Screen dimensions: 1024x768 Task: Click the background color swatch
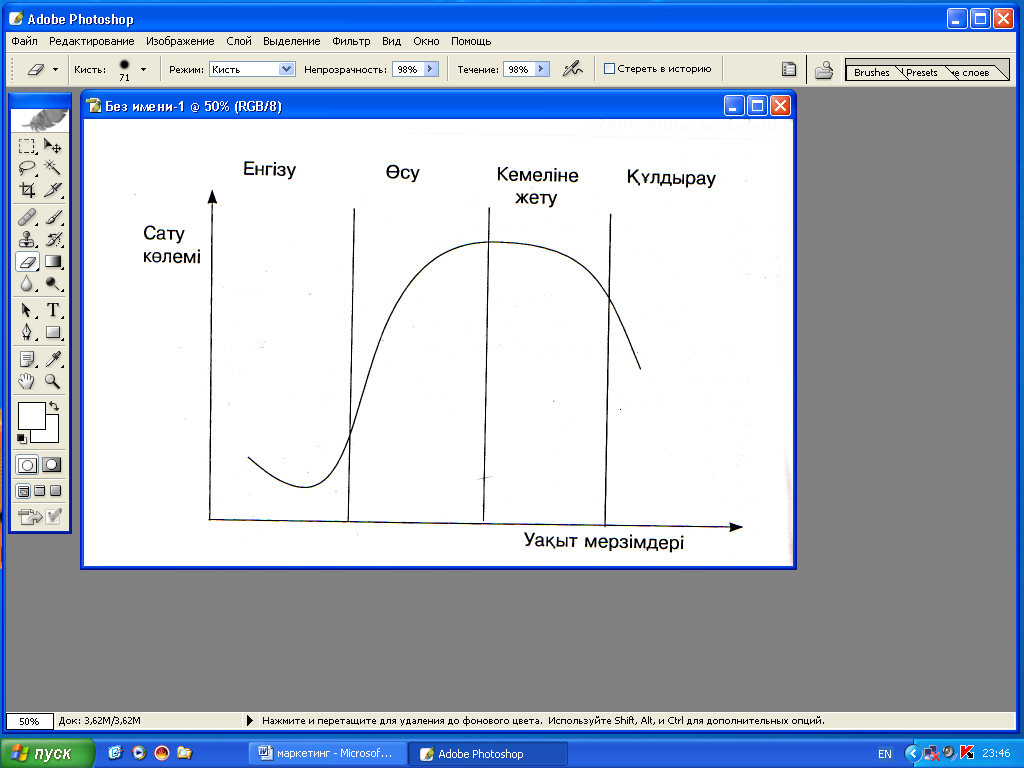[51, 434]
